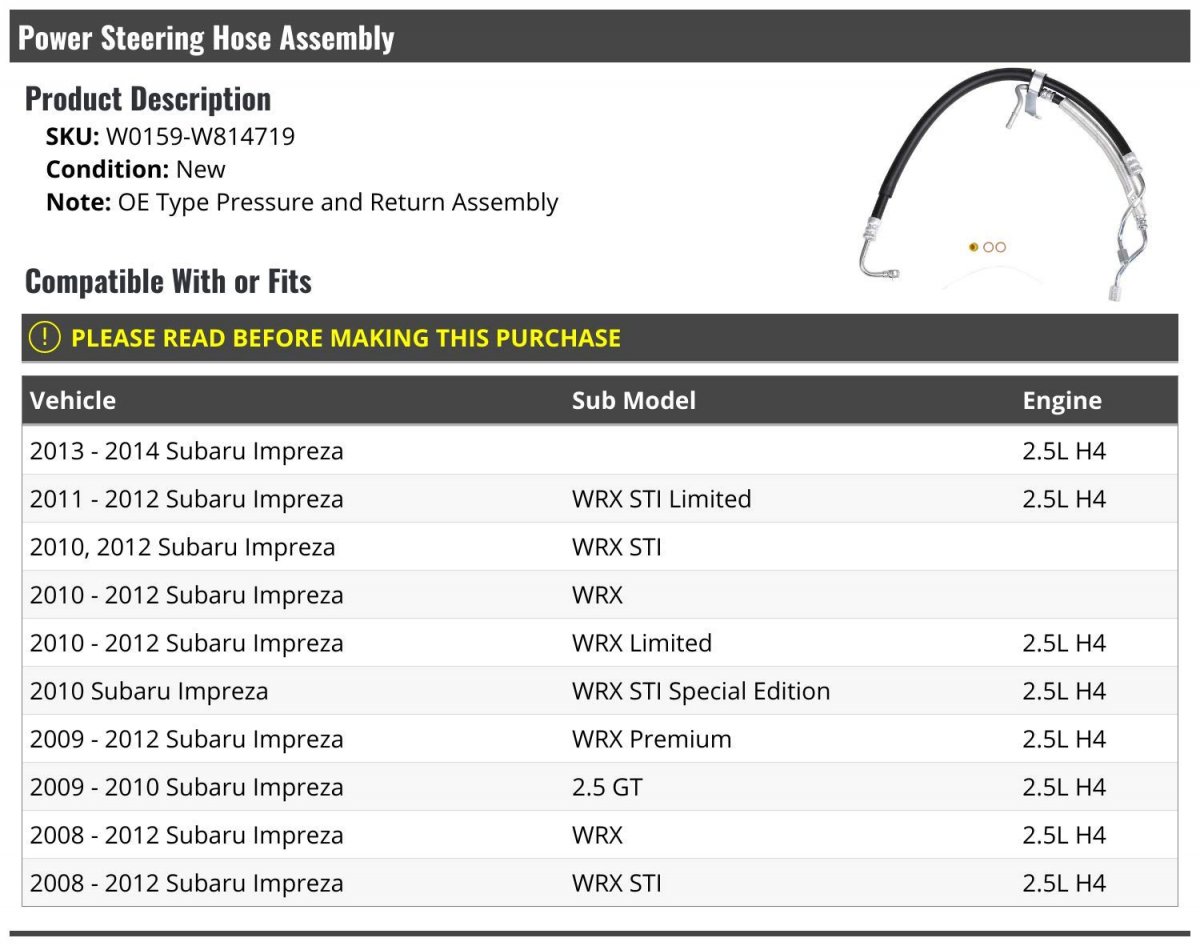Click the Sub Model column header
The height and width of the screenshot is (946, 1200).
tap(634, 401)
